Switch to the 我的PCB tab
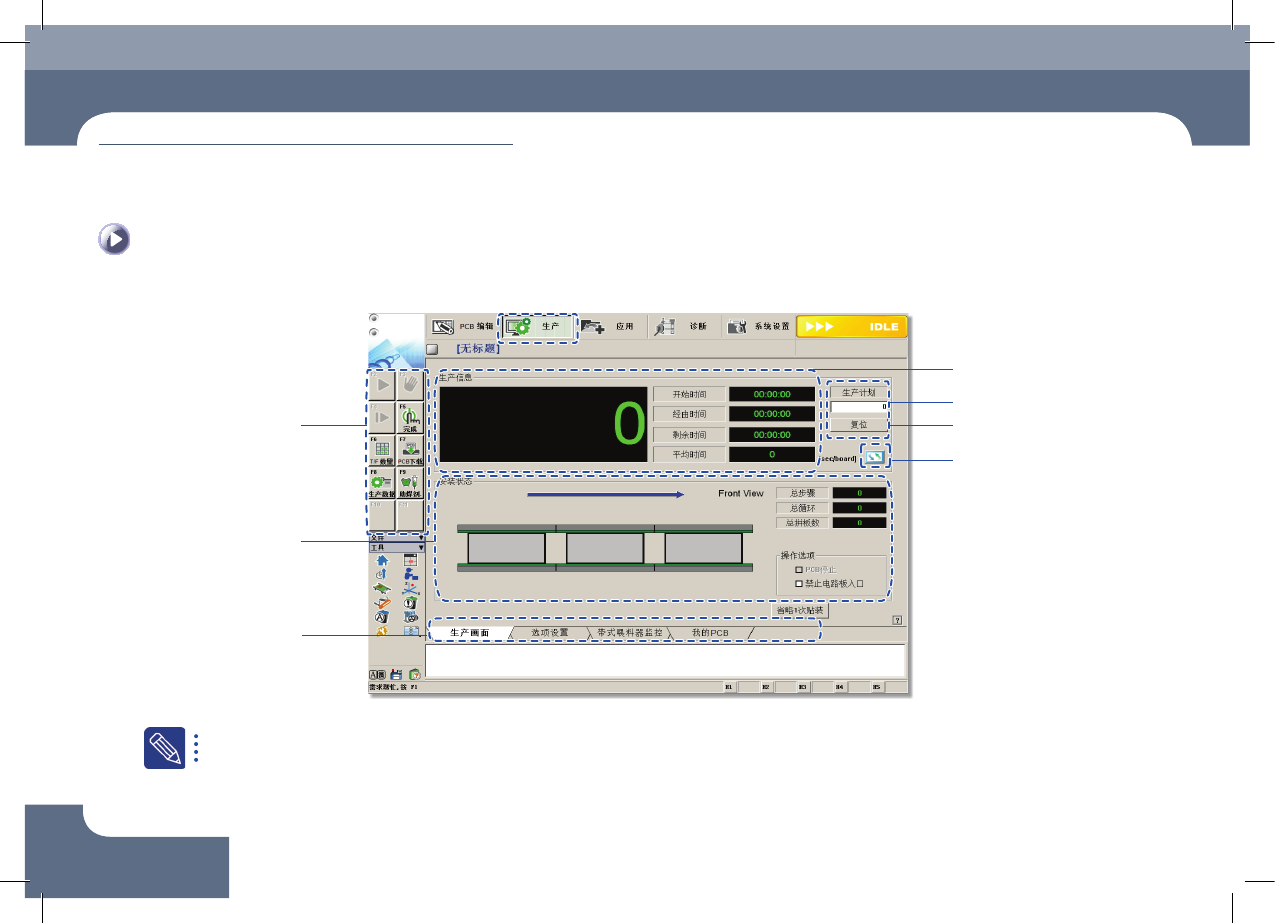 710,633
